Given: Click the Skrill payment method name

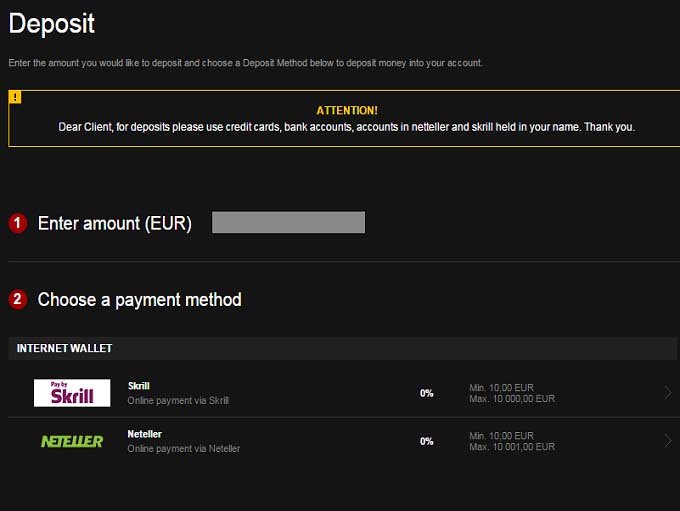Looking at the screenshot, I should pos(139,386).
